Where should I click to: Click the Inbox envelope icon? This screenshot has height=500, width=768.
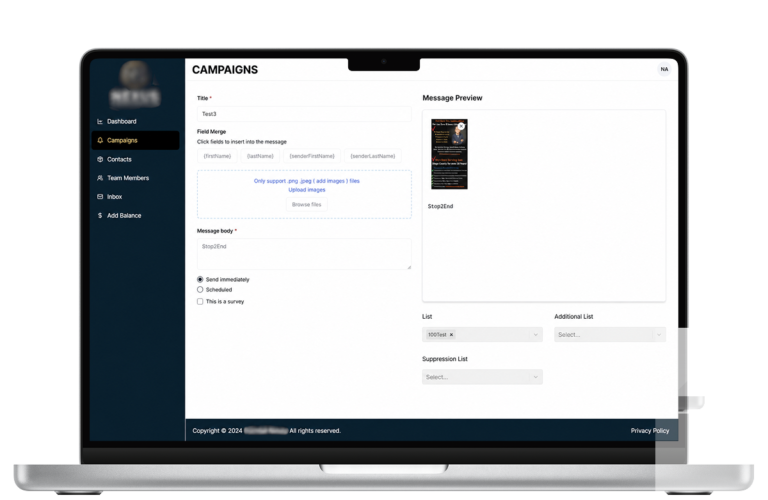tap(100, 196)
